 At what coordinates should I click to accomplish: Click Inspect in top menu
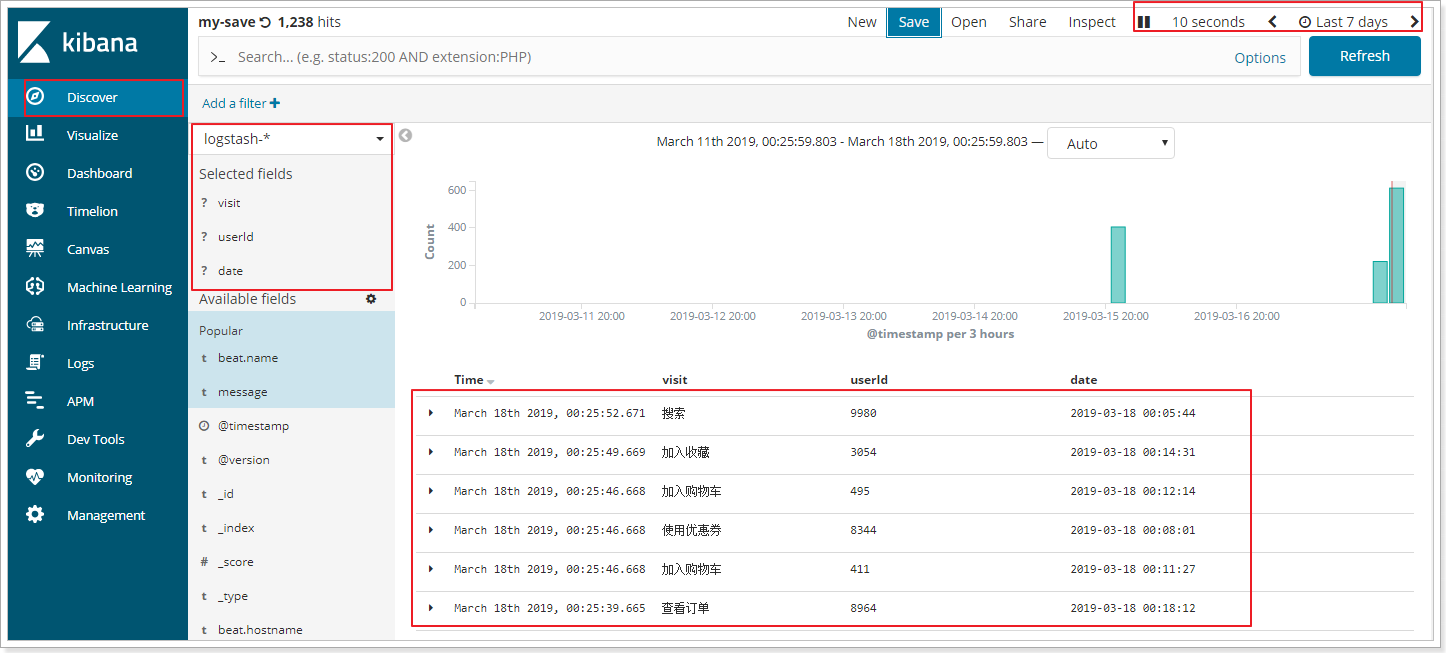[1092, 22]
